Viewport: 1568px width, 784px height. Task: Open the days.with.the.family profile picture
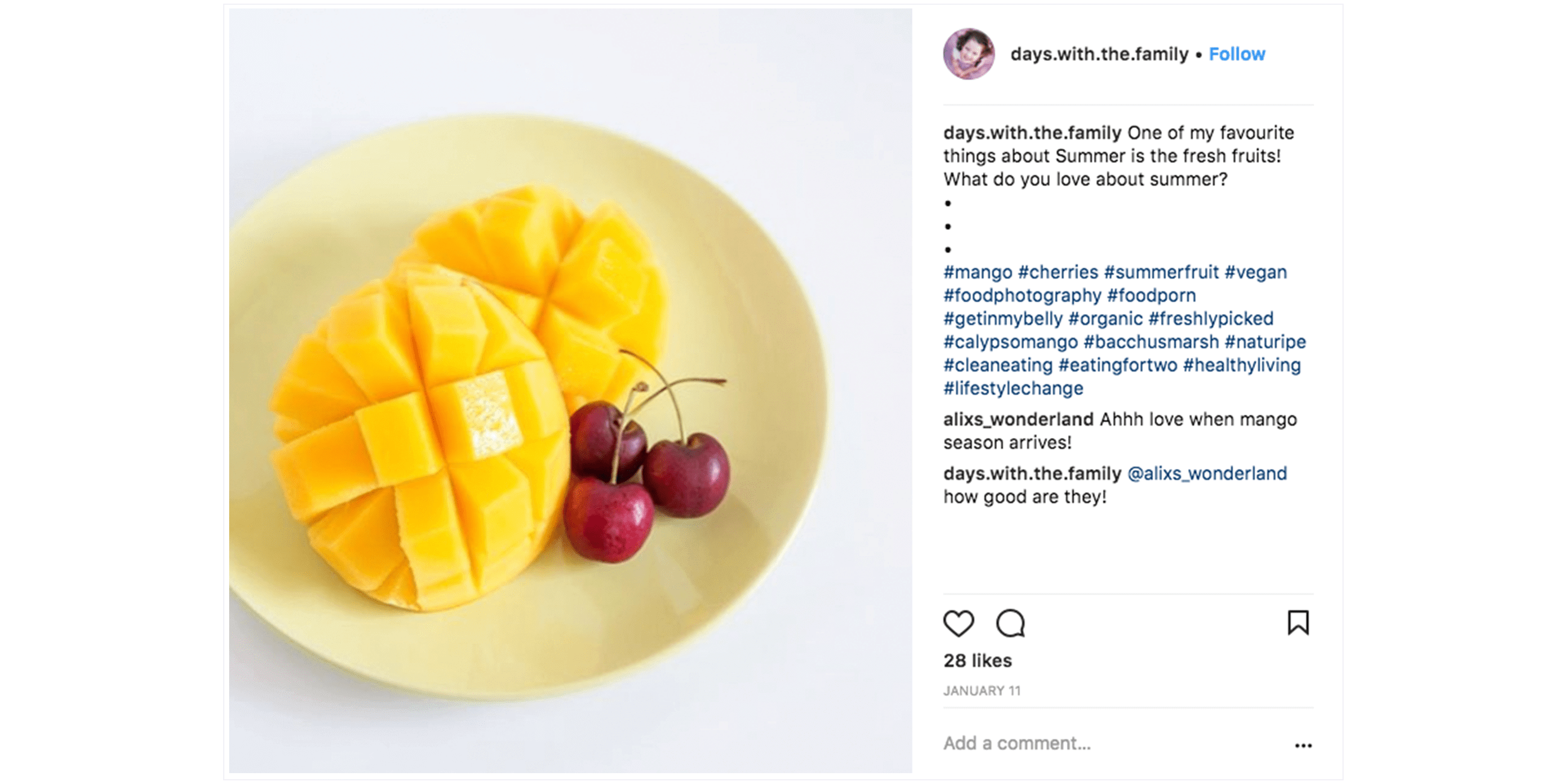(969, 54)
